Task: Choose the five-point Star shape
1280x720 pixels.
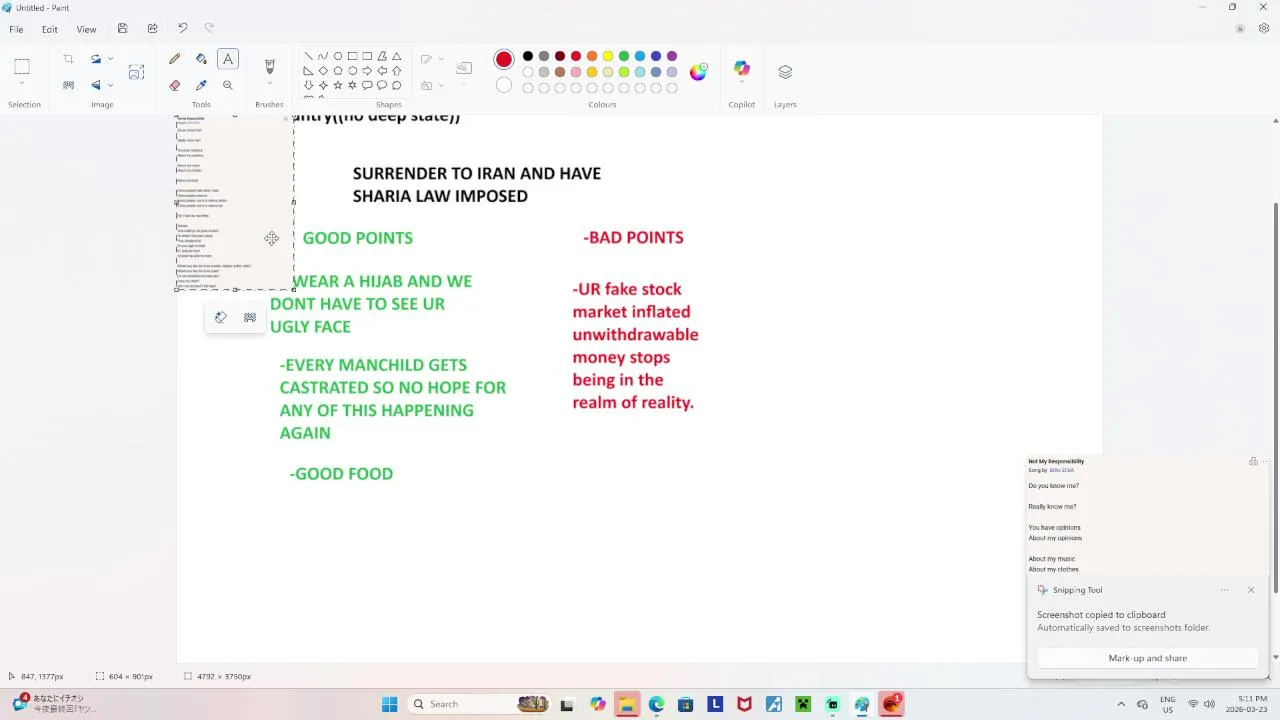Action: pyautogui.click(x=338, y=85)
